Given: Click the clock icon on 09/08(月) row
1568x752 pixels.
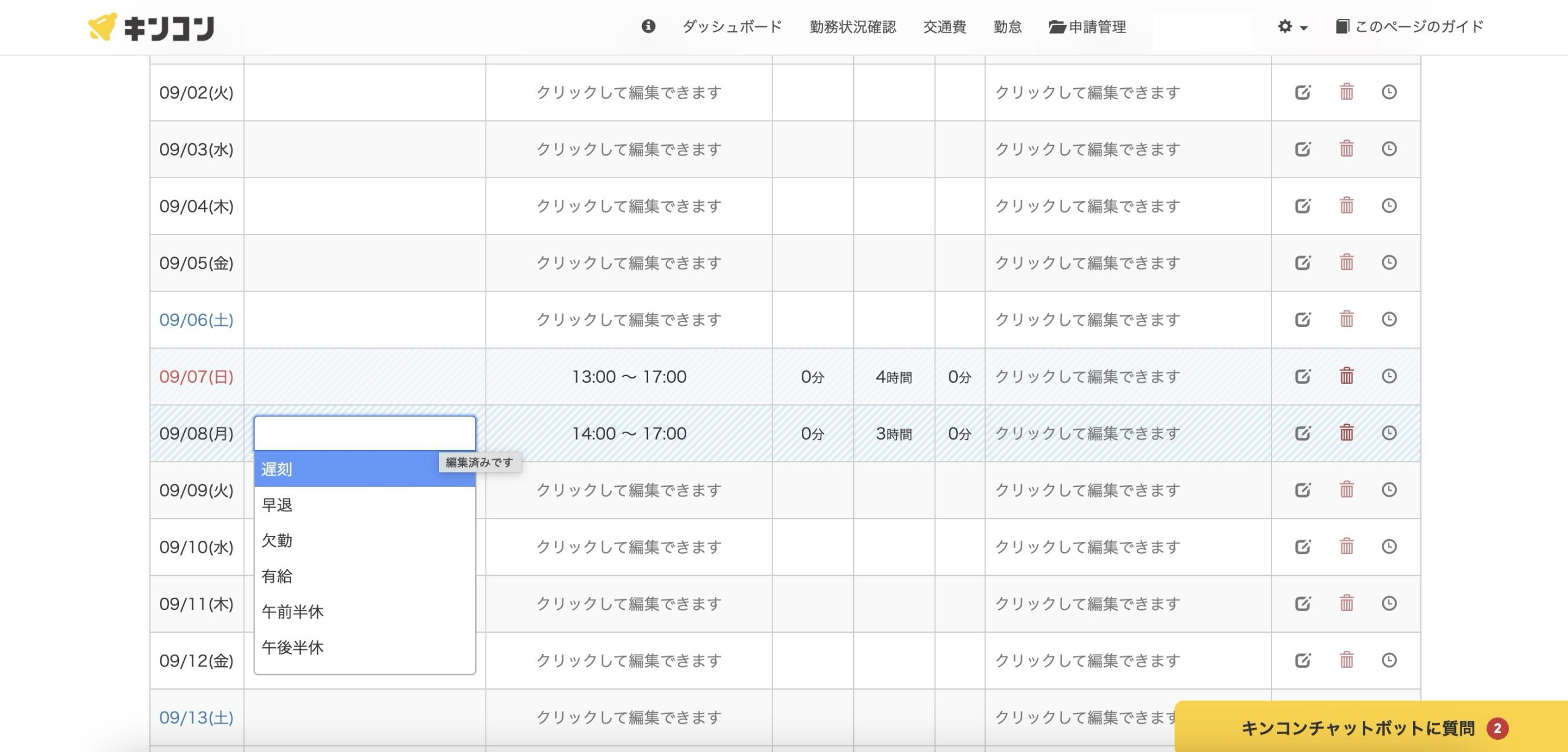Looking at the screenshot, I should [x=1389, y=433].
